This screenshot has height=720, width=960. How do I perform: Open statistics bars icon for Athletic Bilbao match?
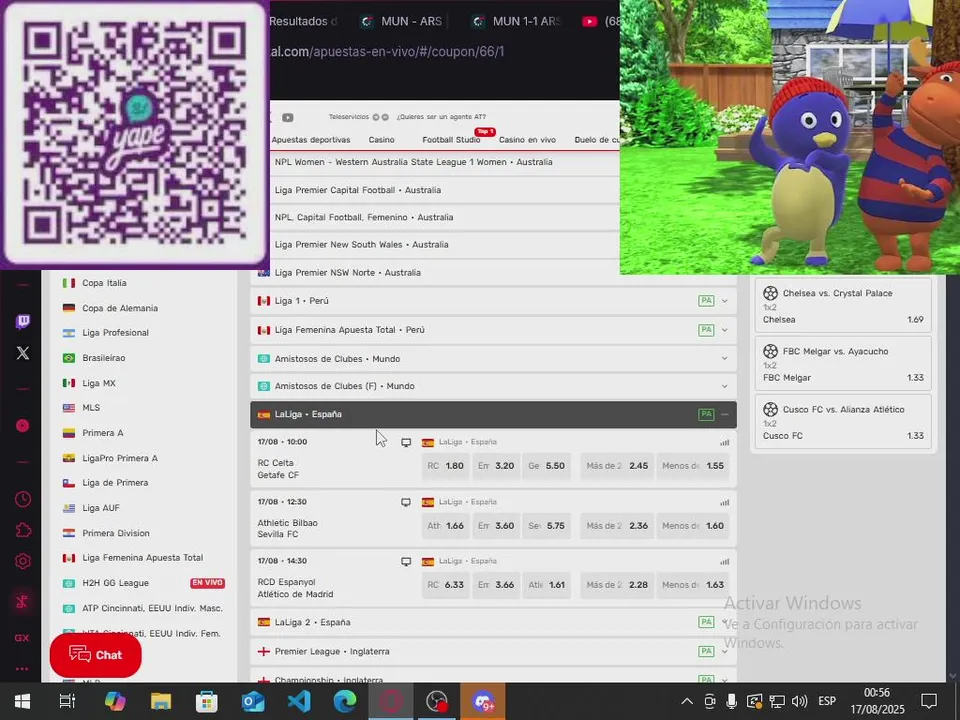[x=725, y=502]
